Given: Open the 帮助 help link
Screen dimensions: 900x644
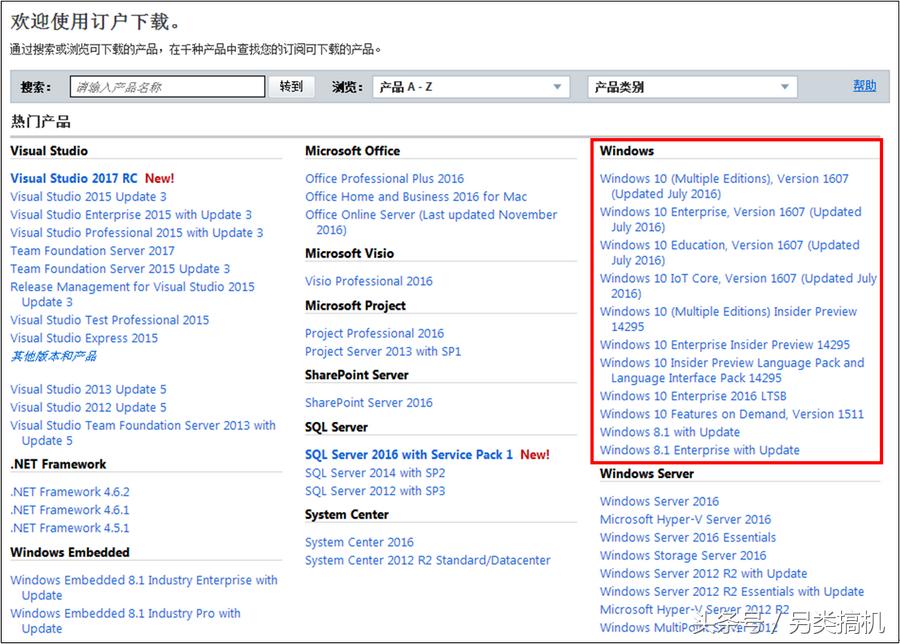Looking at the screenshot, I should pos(863,86).
